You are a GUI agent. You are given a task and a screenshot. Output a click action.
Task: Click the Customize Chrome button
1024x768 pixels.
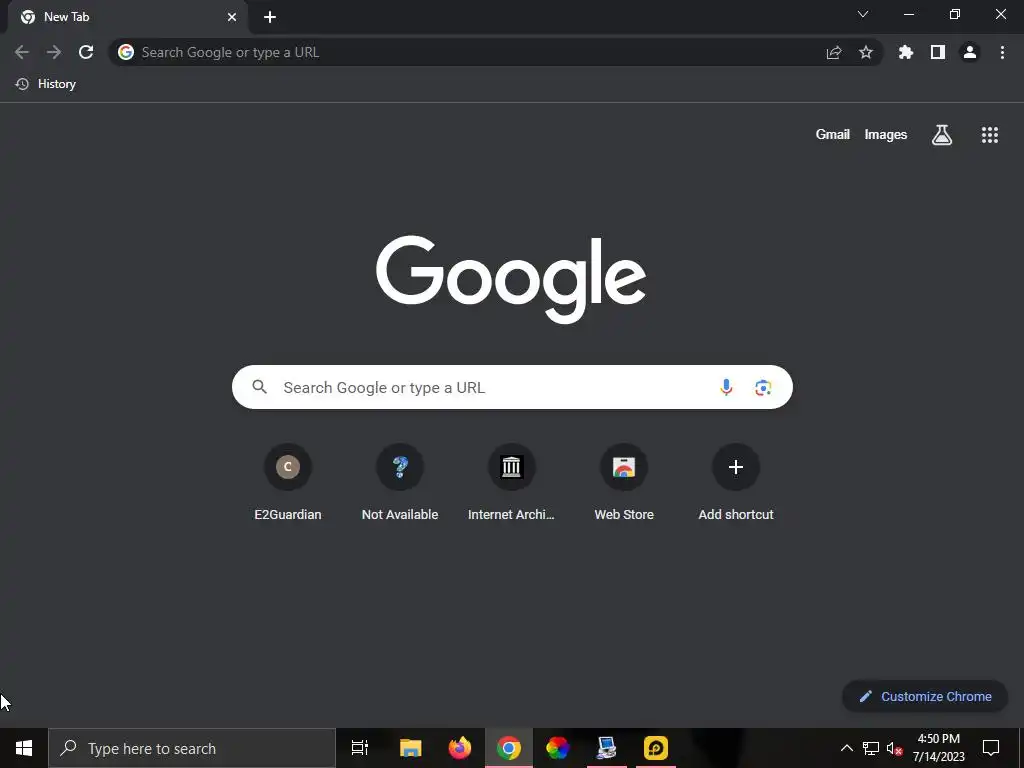click(925, 696)
